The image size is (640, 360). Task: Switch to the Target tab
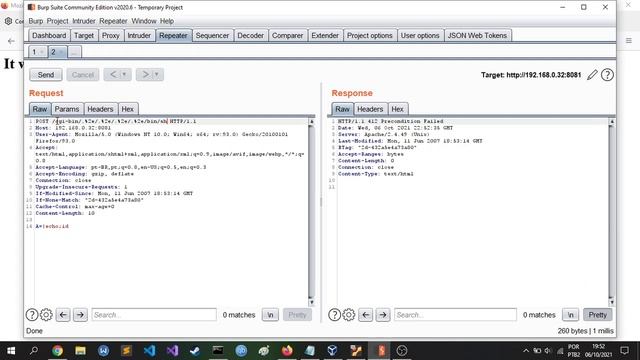(84, 36)
